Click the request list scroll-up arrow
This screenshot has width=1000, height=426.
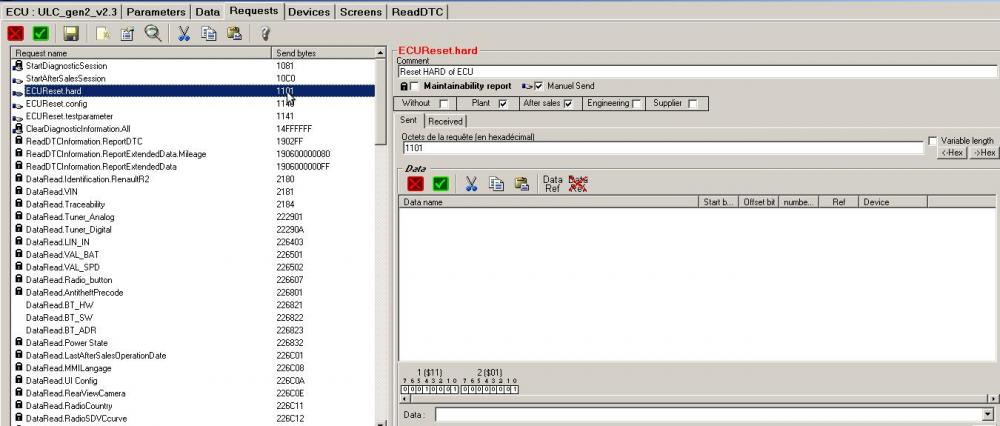coord(381,53)
